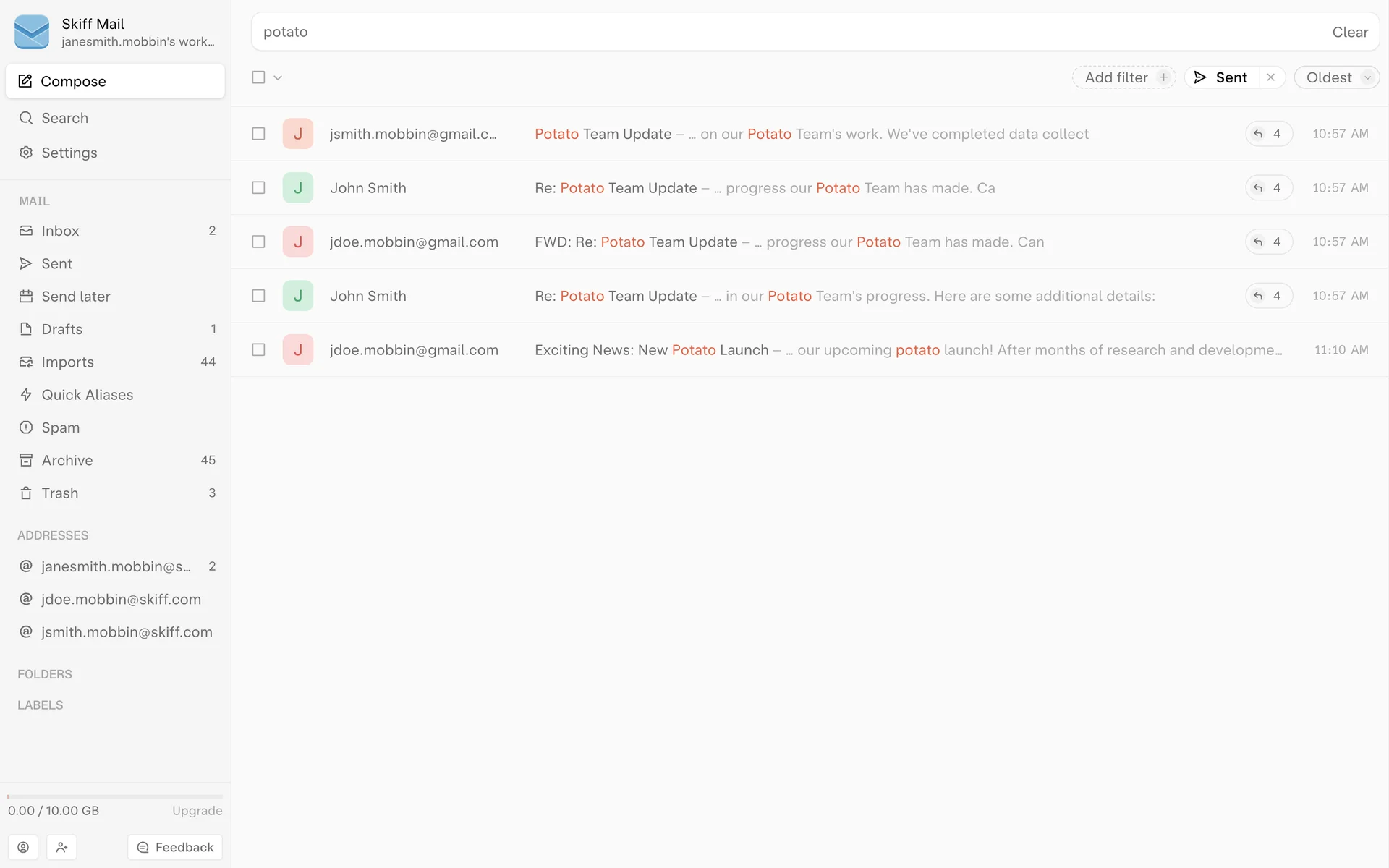Open the Add filter menu
Image resolution: width=1389 pixels, height=868 pixels.
pos(1123,77)
